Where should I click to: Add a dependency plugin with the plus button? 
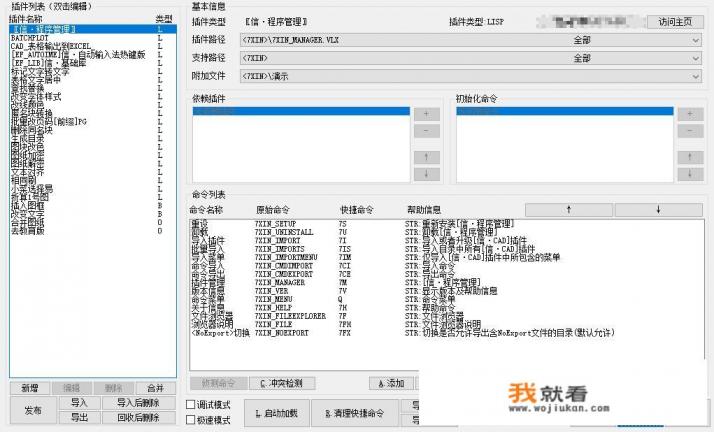426,114
